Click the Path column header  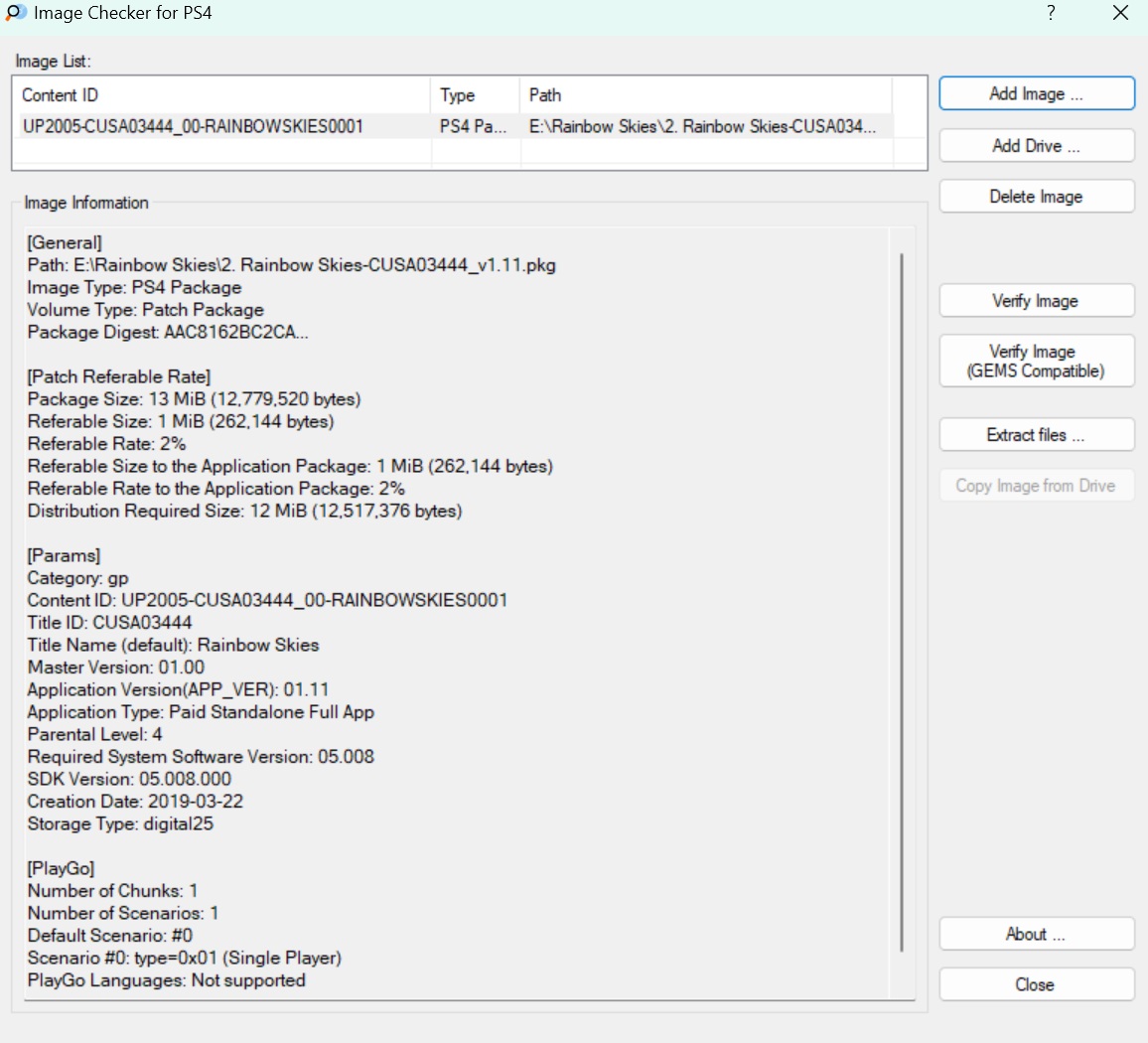(706, 95)
